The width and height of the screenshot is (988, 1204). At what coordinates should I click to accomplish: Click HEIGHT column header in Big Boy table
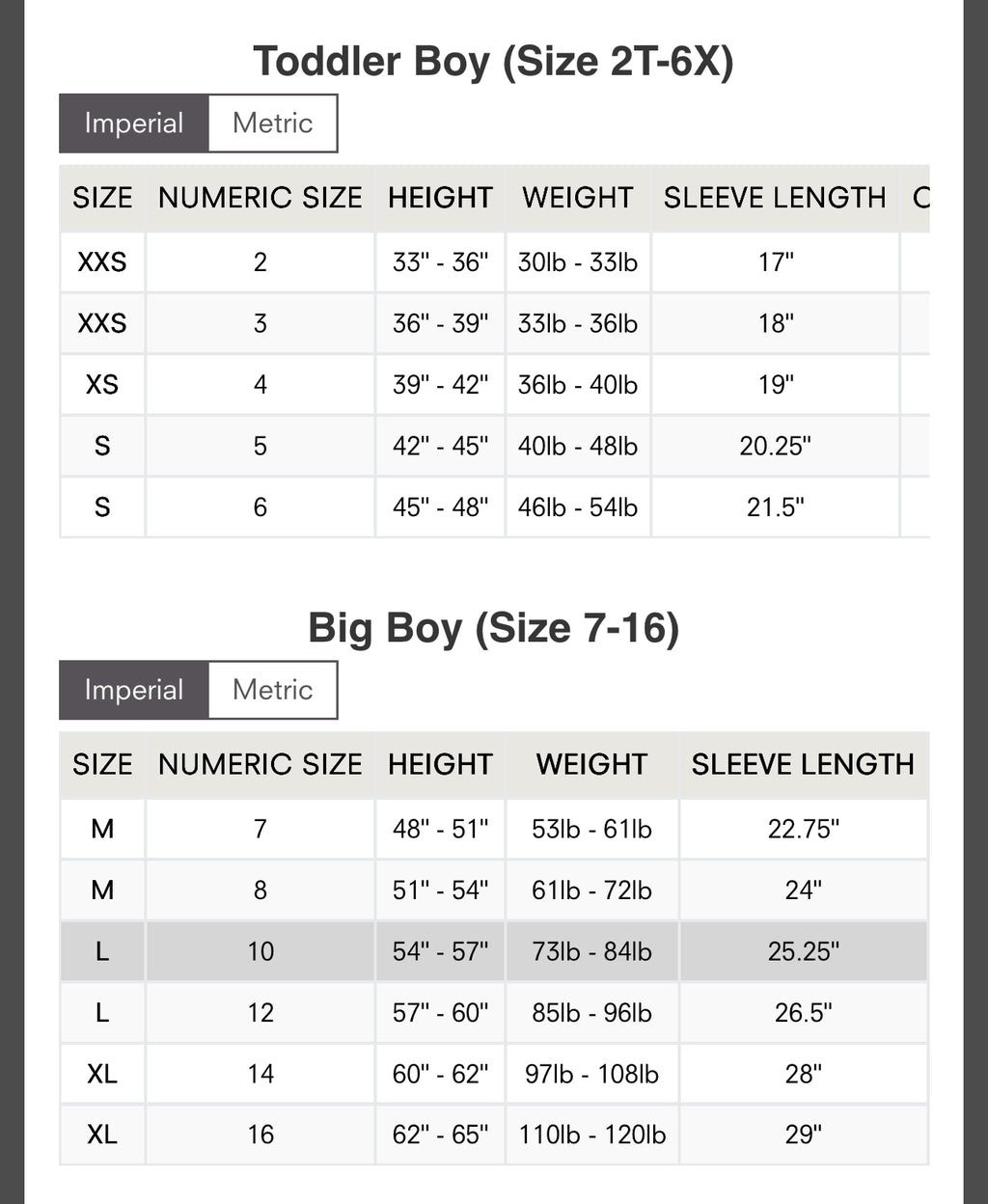coord(440,764)
